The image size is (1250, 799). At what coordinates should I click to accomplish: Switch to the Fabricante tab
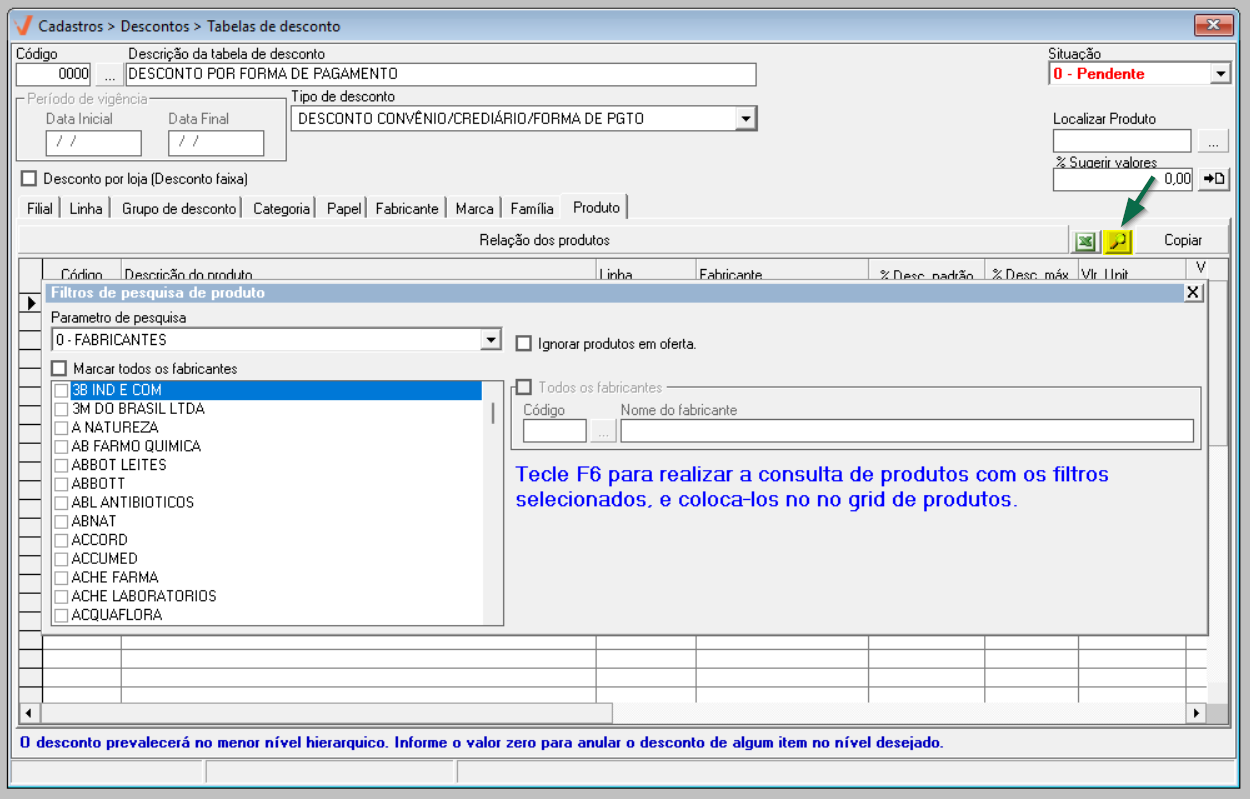[x=406, y=209]
